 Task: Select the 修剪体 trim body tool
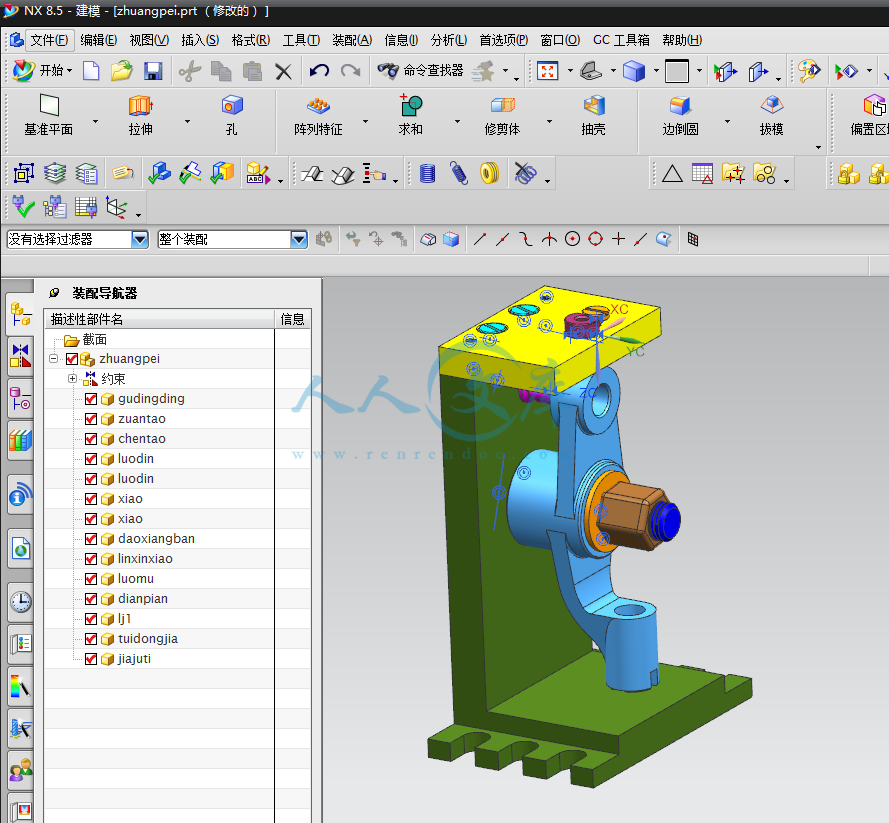pyautogui.click(x=502, y=116)
